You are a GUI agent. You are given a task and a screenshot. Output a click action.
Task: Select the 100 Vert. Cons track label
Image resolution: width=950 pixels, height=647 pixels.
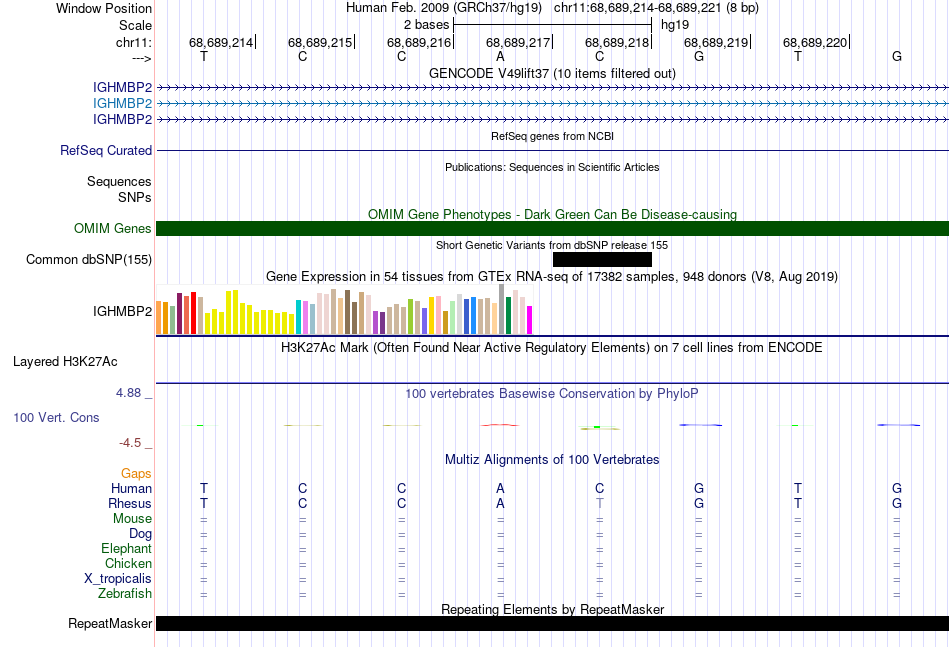56,417
